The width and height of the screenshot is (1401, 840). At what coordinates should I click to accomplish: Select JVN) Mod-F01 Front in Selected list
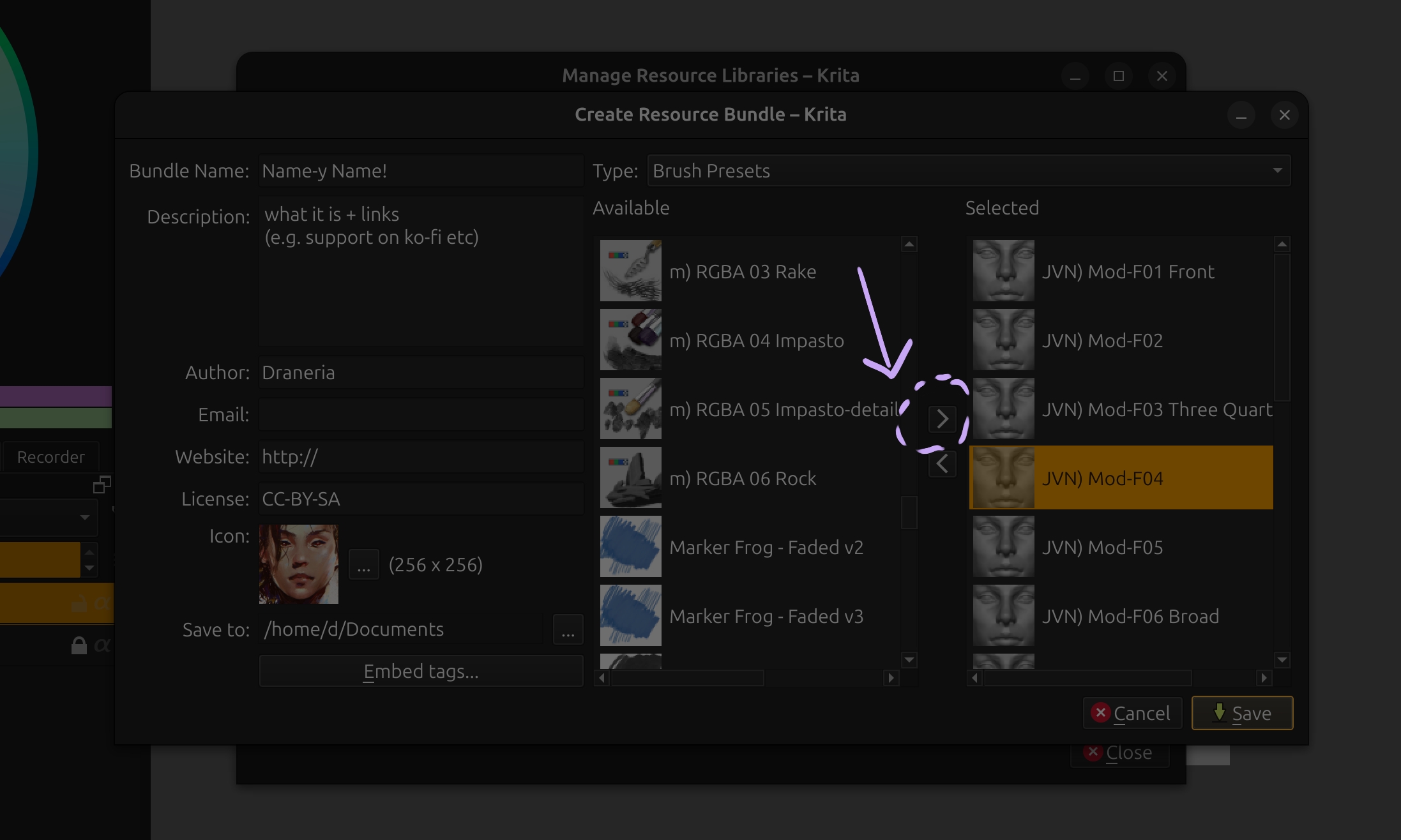point(1127,272)
